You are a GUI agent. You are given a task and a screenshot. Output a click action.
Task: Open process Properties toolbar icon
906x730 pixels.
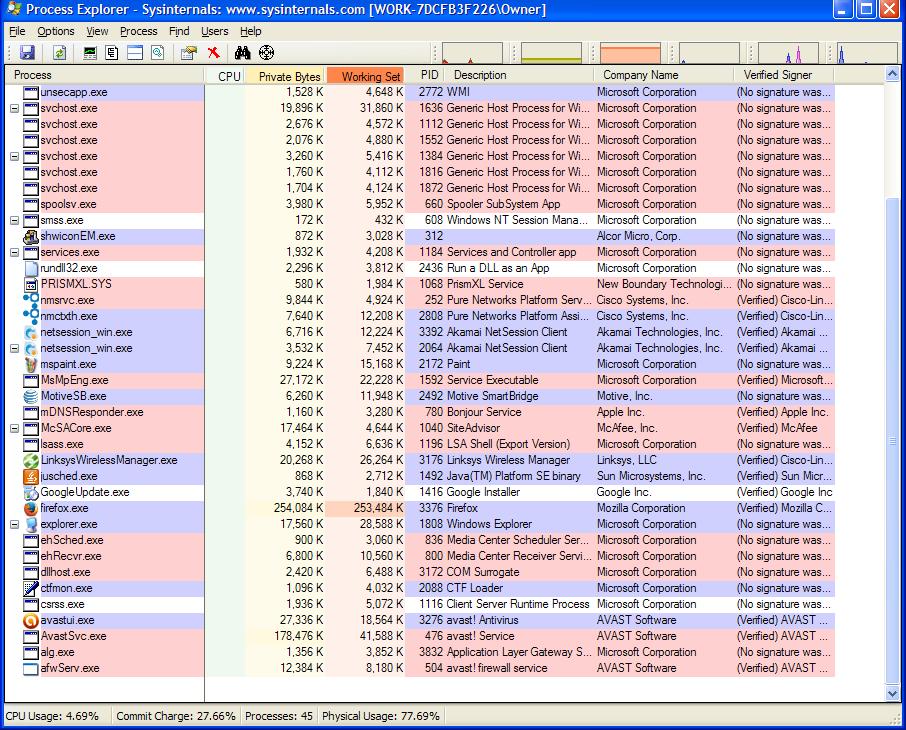point(188,53)
